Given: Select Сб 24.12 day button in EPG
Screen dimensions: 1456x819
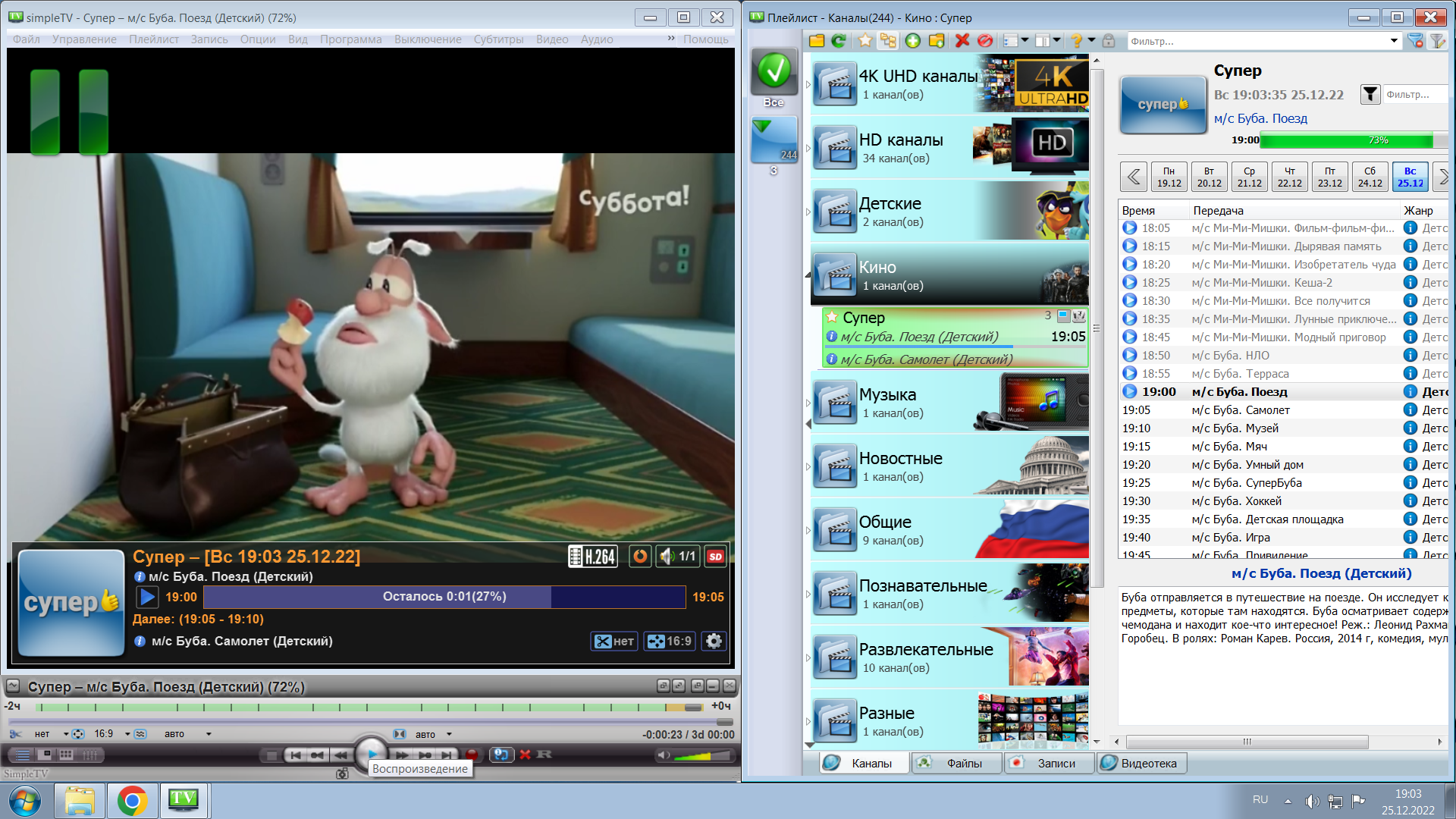Looking at the screenshot, I should click(1370, 177).
